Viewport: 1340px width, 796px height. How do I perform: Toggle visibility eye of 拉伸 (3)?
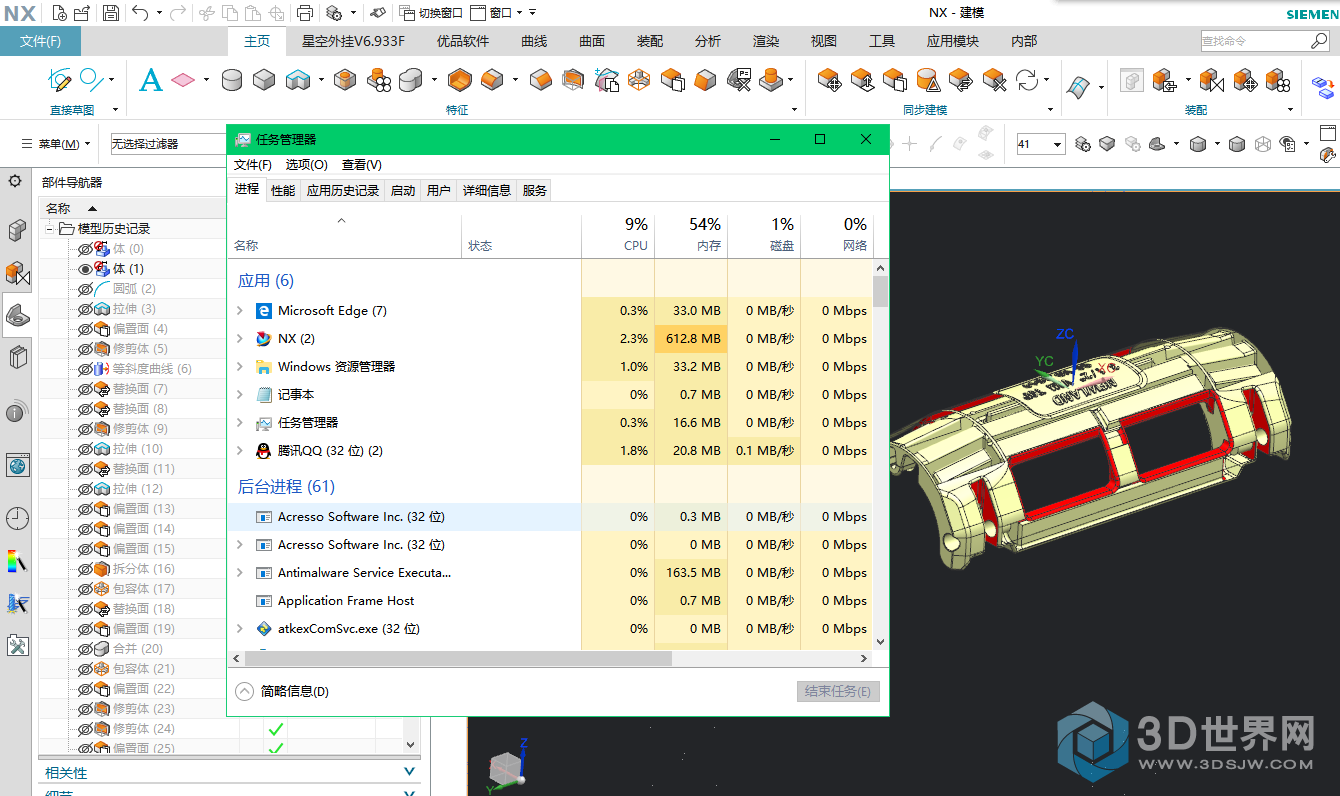(85, 309)
